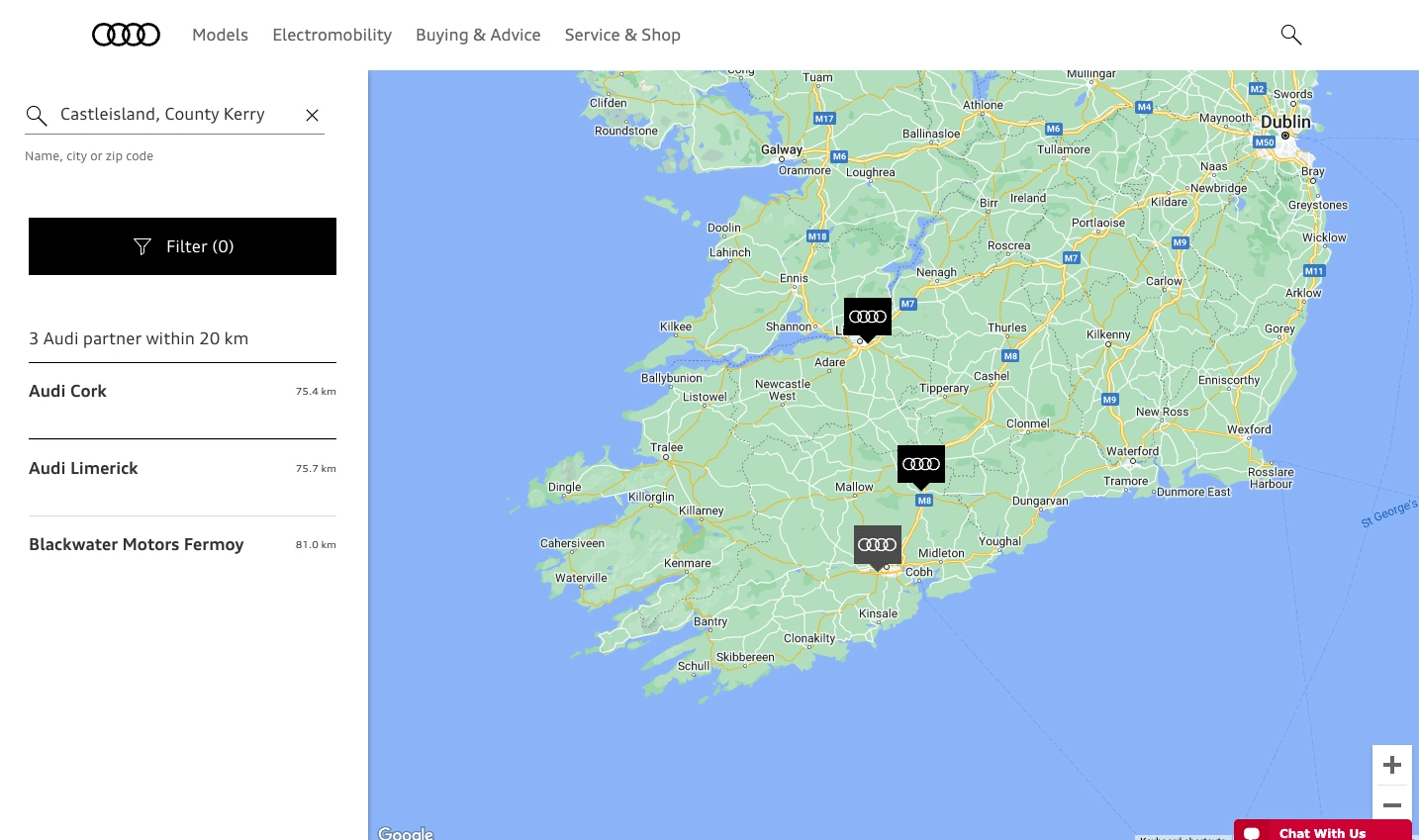Open the Models menu
The width and height of the screenshot is (1419, 840).
220,35
